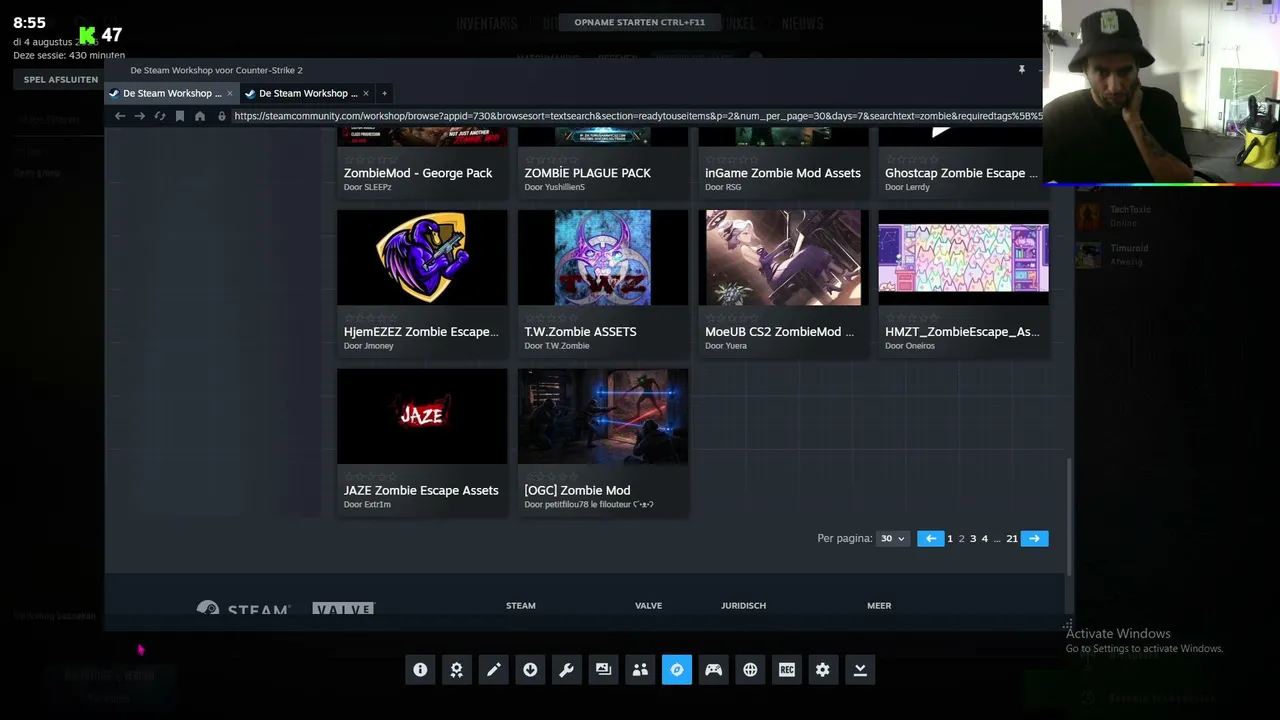Open the info icon in the overlay toolbar

(420, 670)
